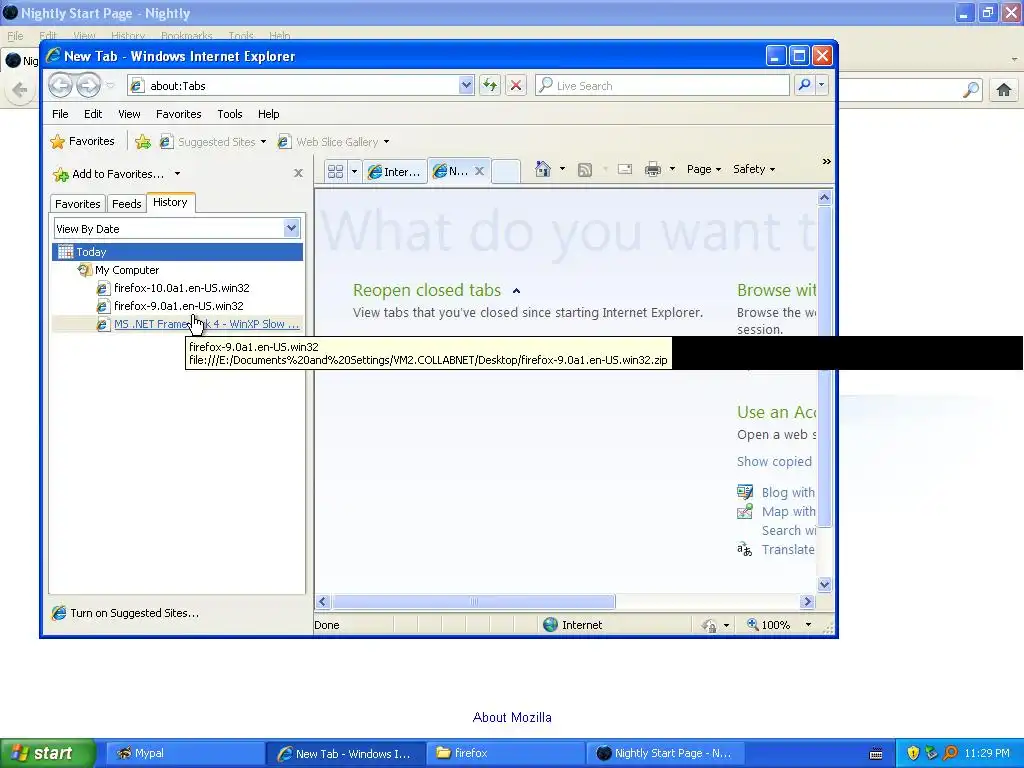The width and height of the screenshot is (1024, 768).
Task: Click Turn on Suggested Sites link
Action: point(134,613)
